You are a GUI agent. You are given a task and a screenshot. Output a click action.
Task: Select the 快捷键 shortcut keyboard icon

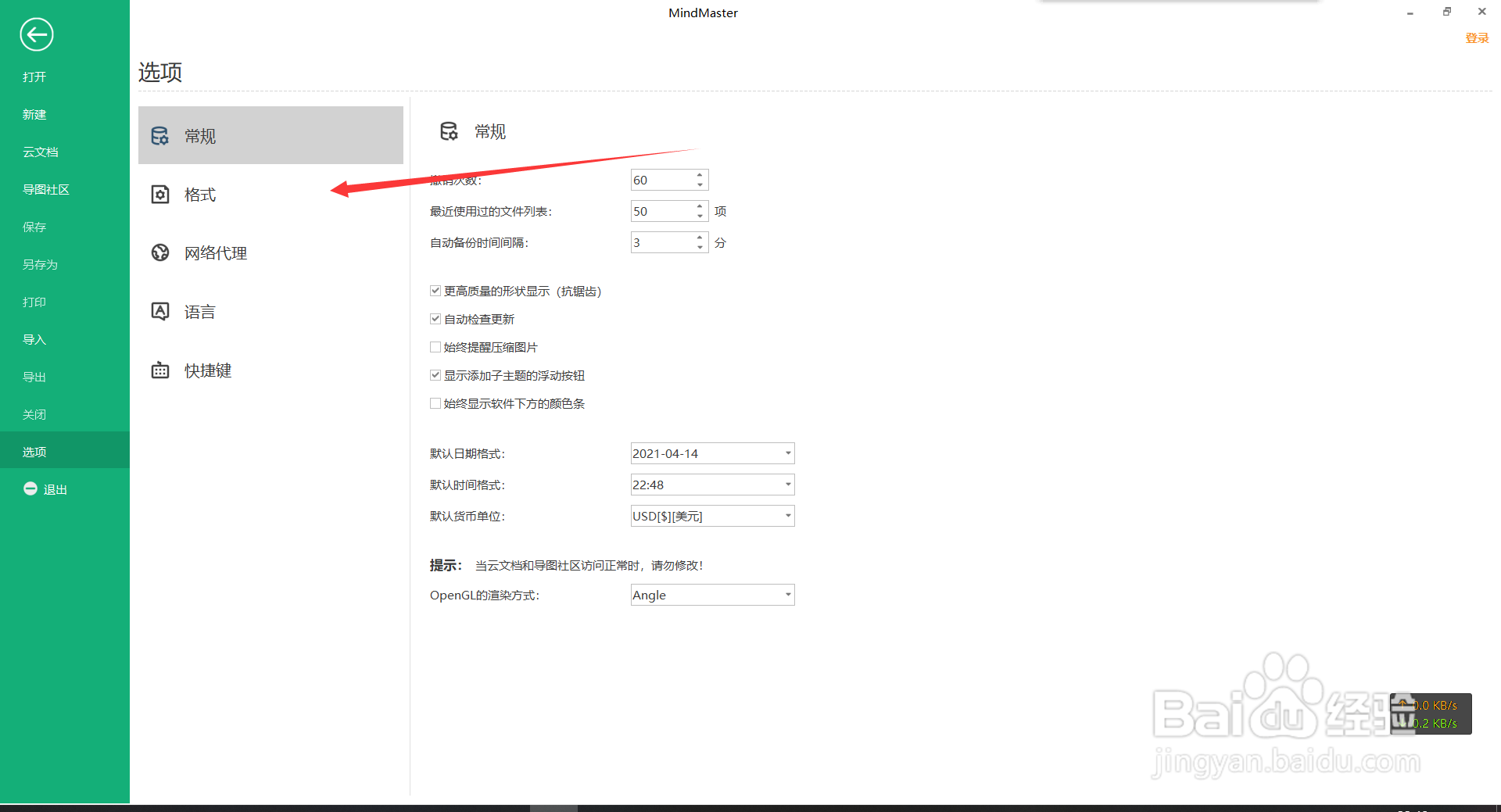point(160,370)
